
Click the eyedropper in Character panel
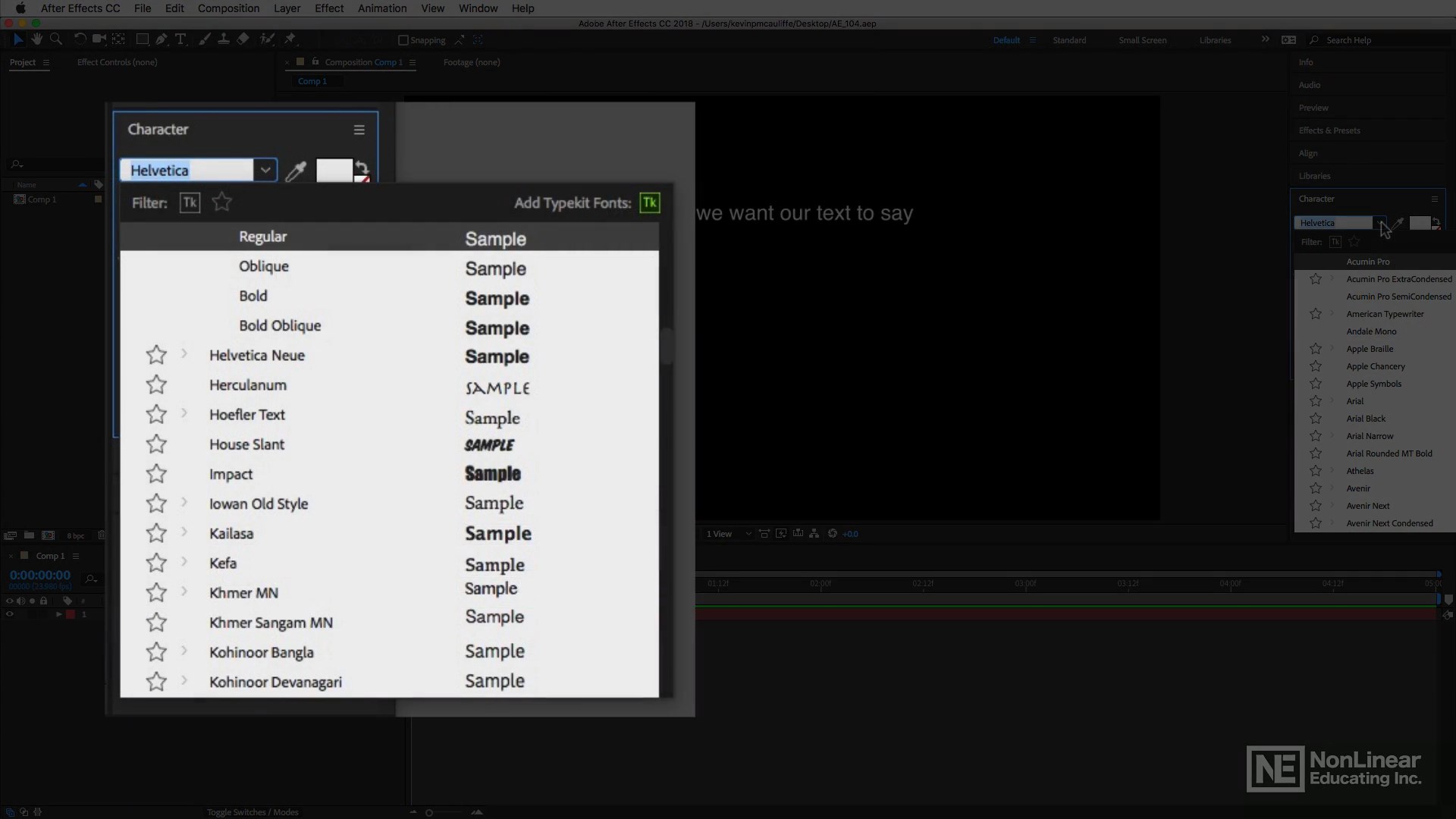point(296,171)
